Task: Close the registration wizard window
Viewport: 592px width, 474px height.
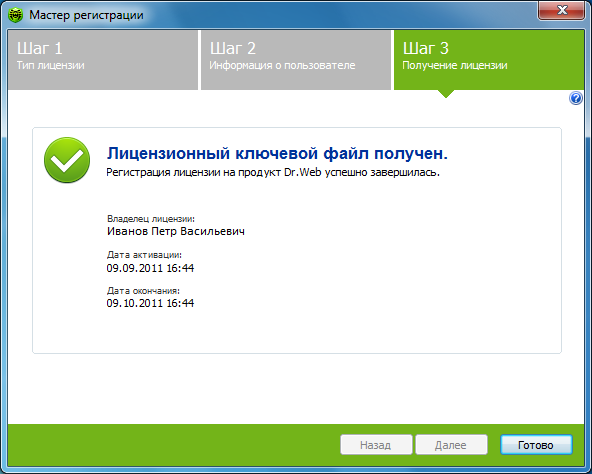Action: (x=561, y=10)
